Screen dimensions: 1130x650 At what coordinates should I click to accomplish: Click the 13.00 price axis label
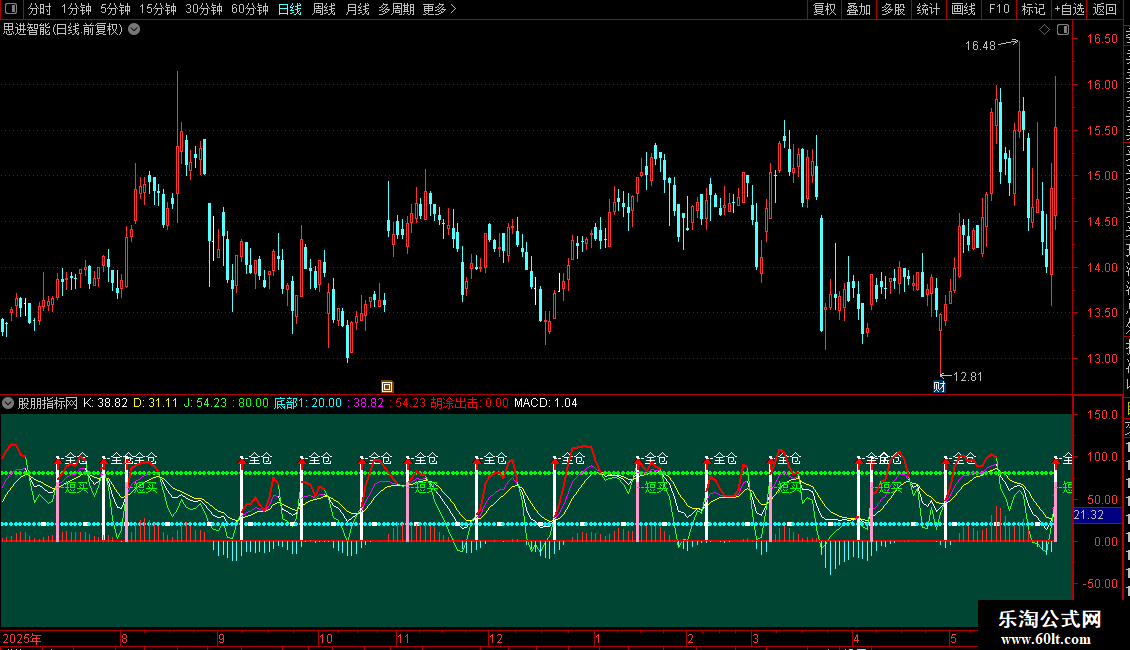click(1102, 359)
